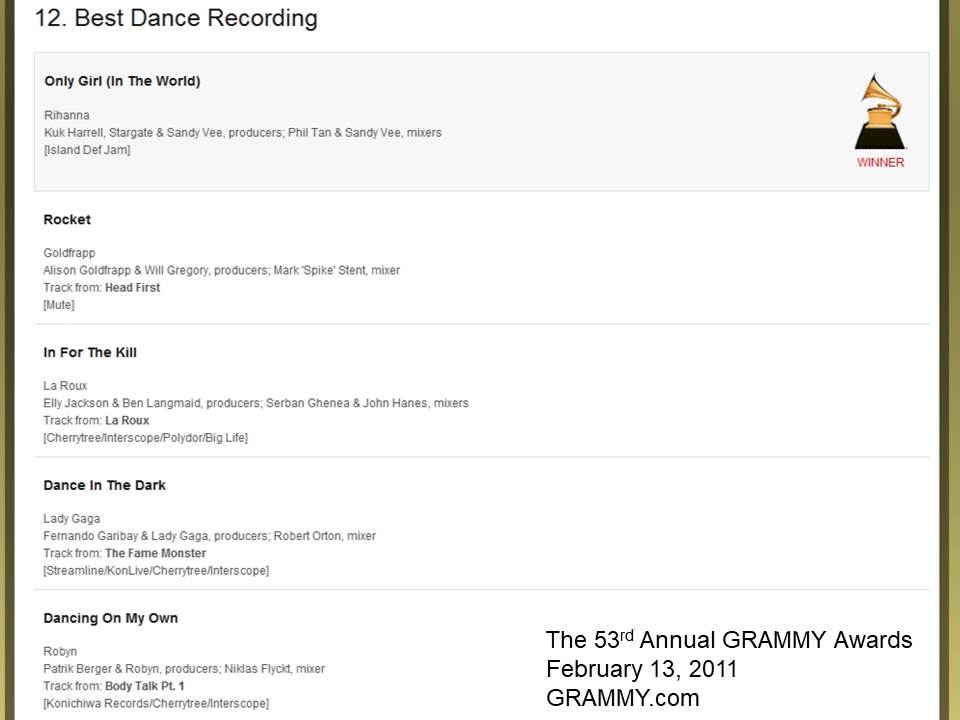This screenshot has height=720, width=960.
Task: Select the 'In For The Kill' title
Action: (x=90, y=352)
